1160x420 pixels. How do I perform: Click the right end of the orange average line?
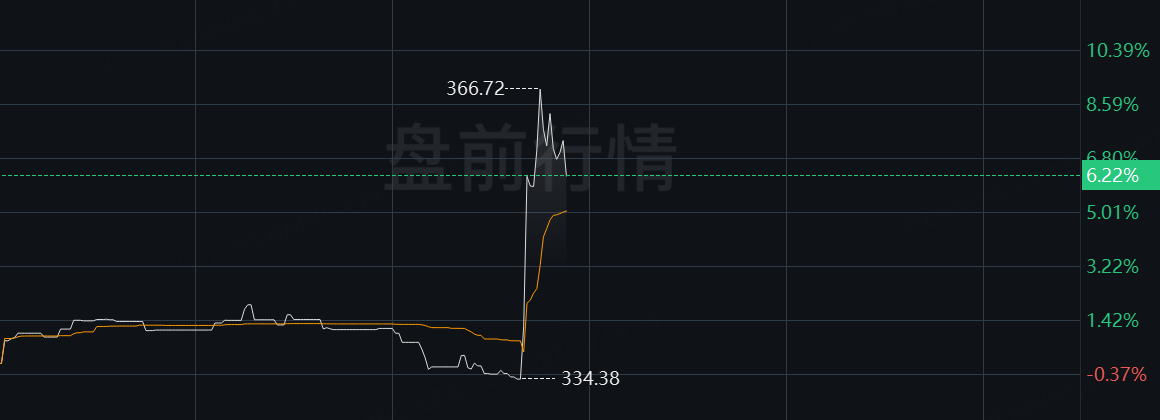pos(566,211)
